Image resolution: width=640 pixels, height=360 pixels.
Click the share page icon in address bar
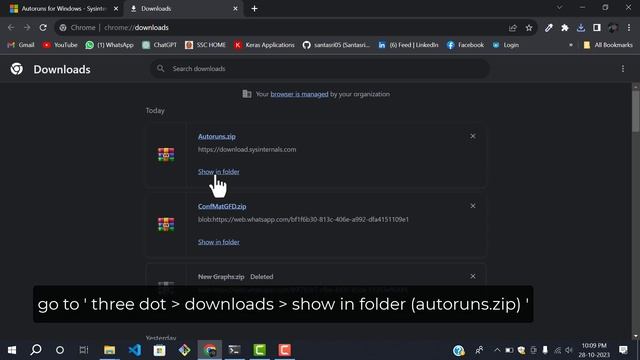[513, 28]
